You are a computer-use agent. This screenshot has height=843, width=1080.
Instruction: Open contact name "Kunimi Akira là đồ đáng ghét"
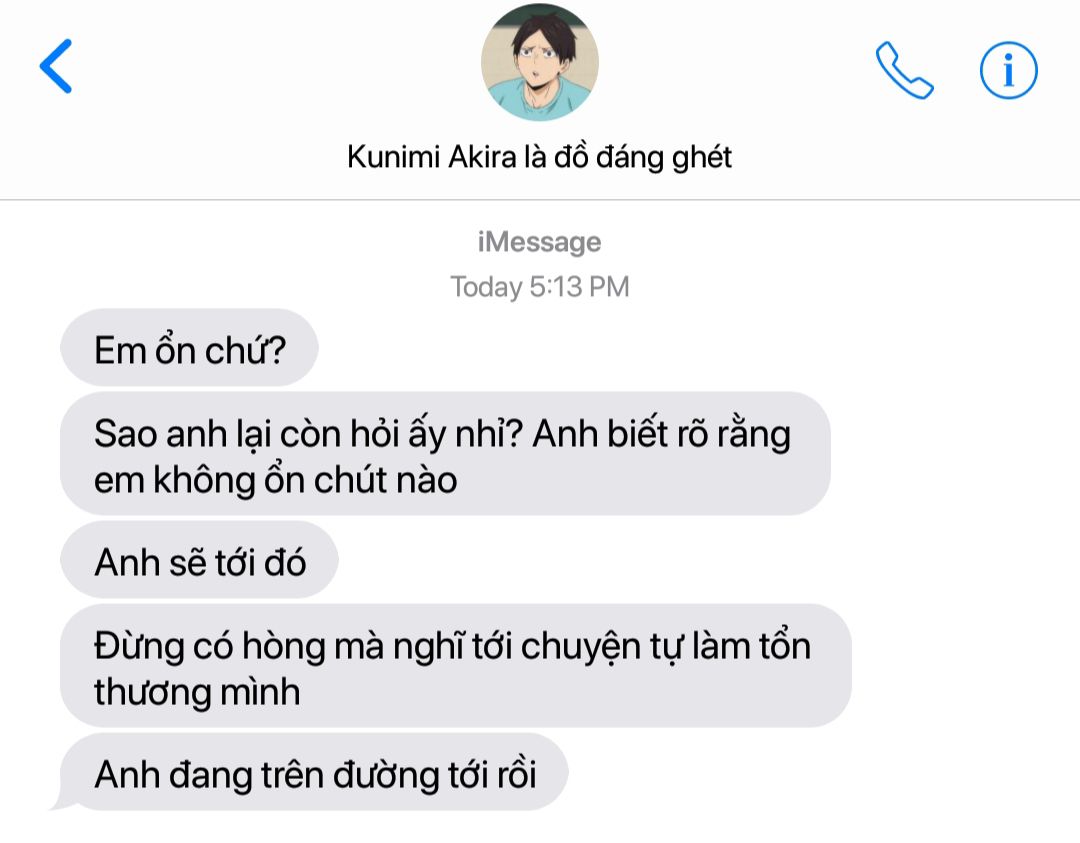click(x=539, y=157)
